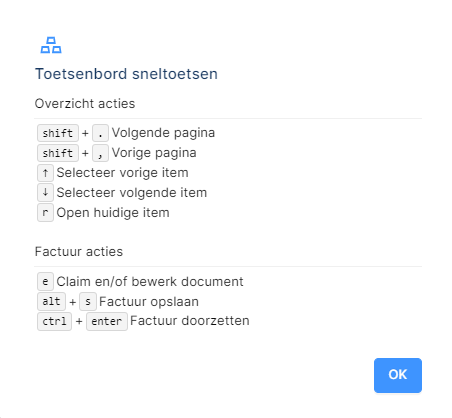Click the 'e' key badge
Screen dimensions: 452x418
45,282
